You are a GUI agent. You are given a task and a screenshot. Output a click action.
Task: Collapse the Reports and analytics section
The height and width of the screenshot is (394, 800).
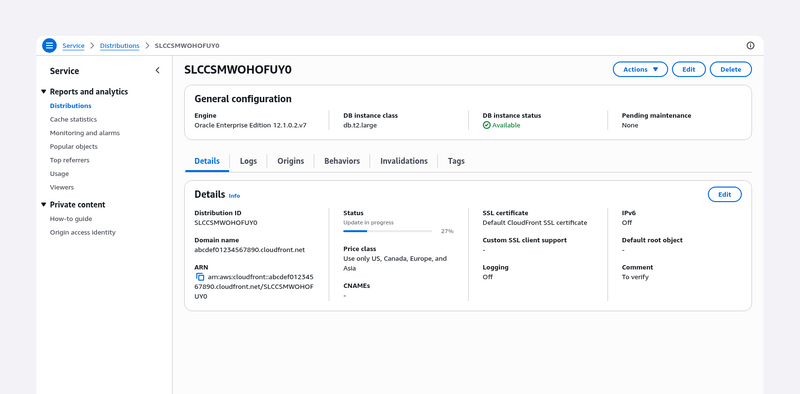(x=43, y=92)
